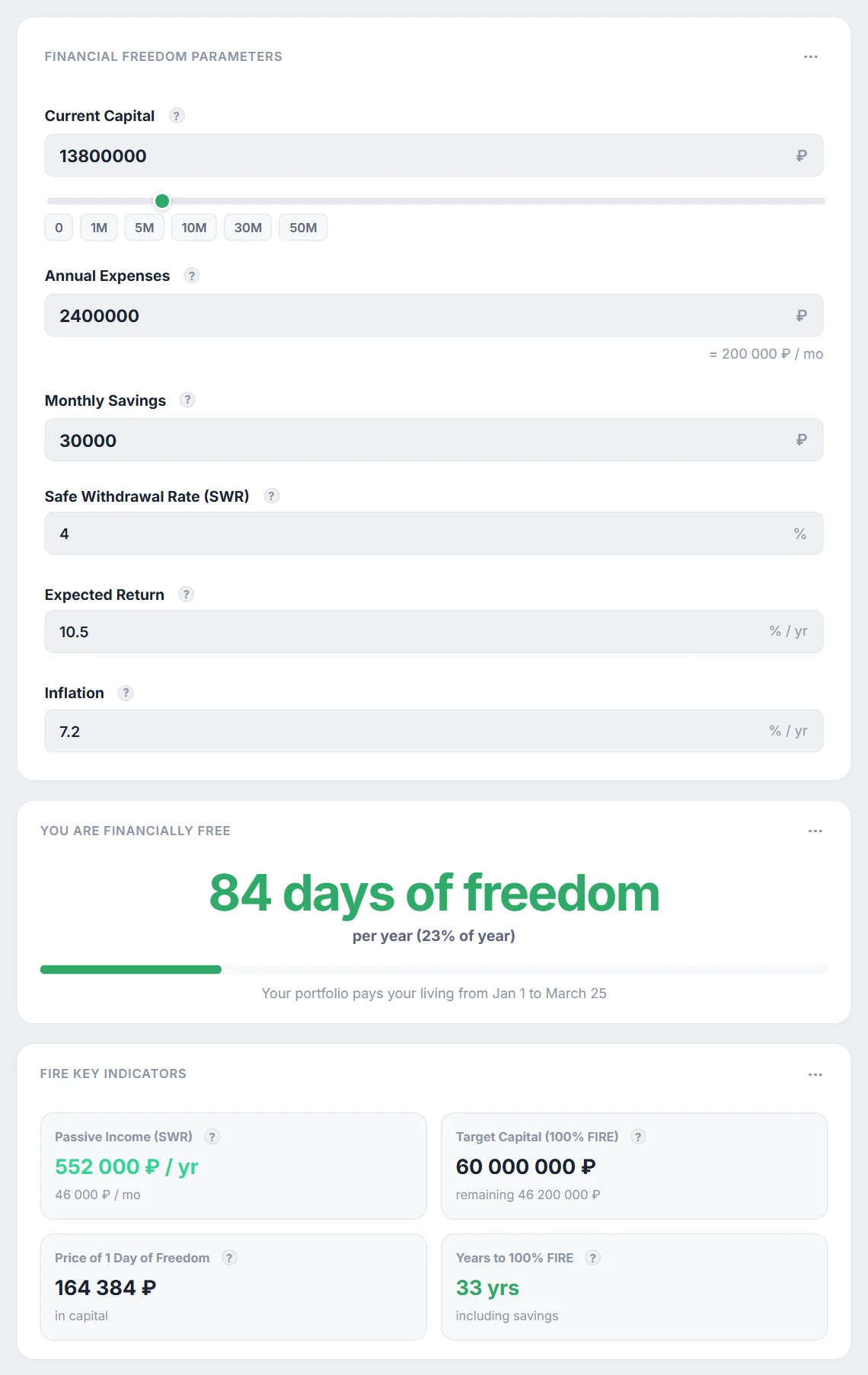
Task: Show Monthly Savings help icon info
Action: pos(187,400)
